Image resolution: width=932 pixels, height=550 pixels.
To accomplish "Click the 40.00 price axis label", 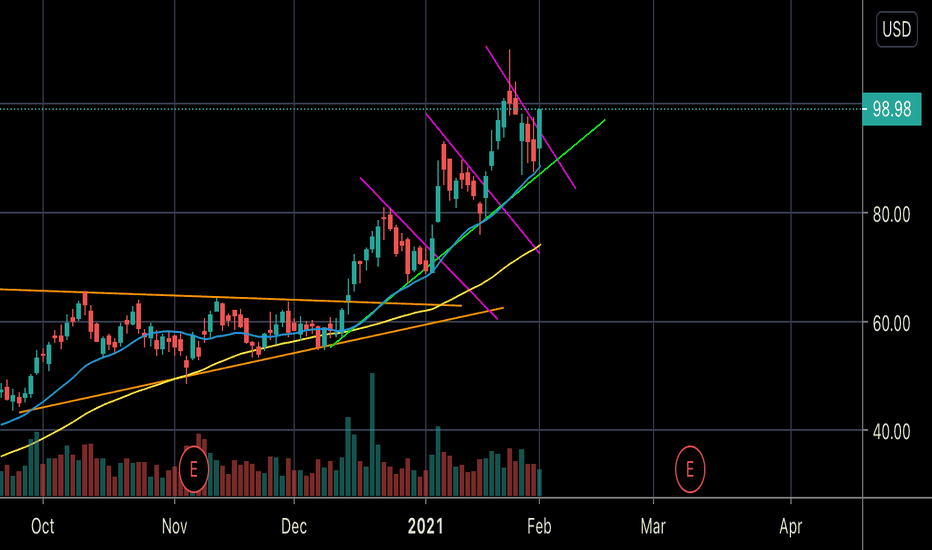I will click(891, 432).
